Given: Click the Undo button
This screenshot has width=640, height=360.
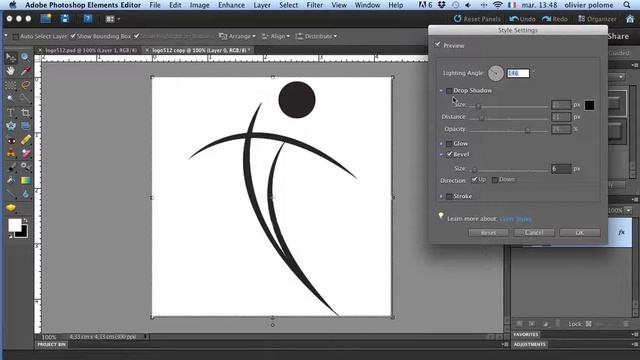Looking at the screenshot, I should (522, 19).
